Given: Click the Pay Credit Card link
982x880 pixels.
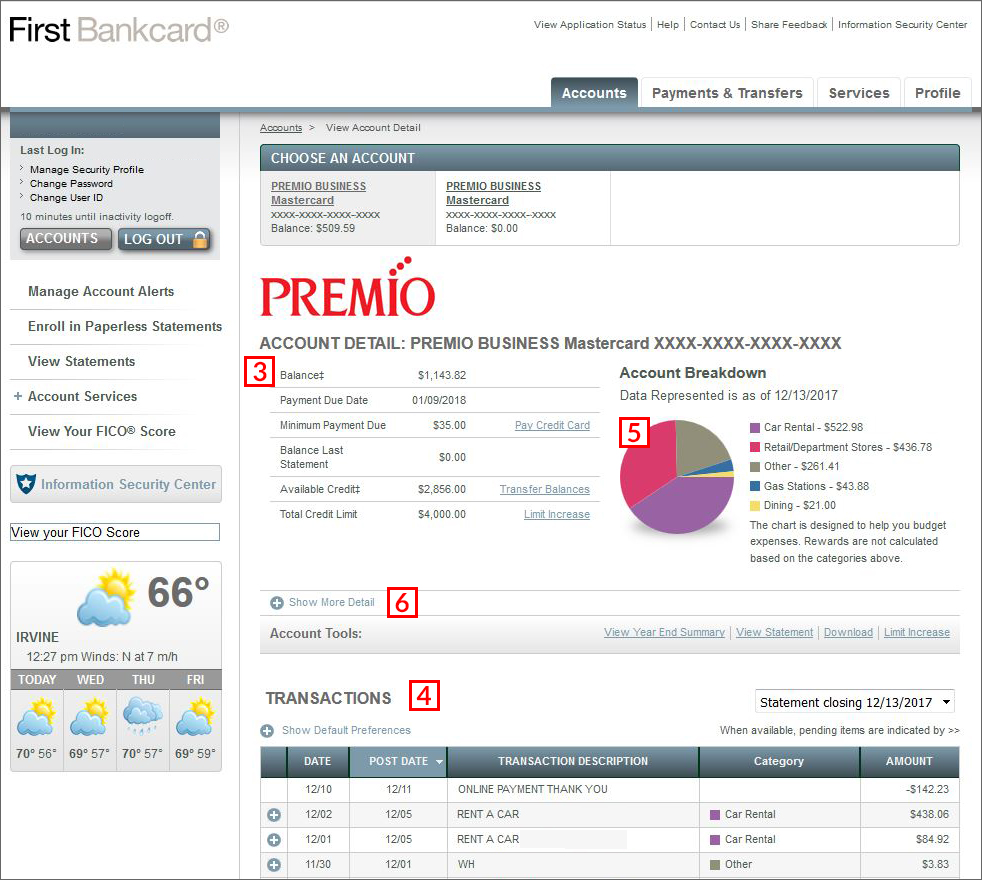Looking at the screenshot, I should [552, 425].
